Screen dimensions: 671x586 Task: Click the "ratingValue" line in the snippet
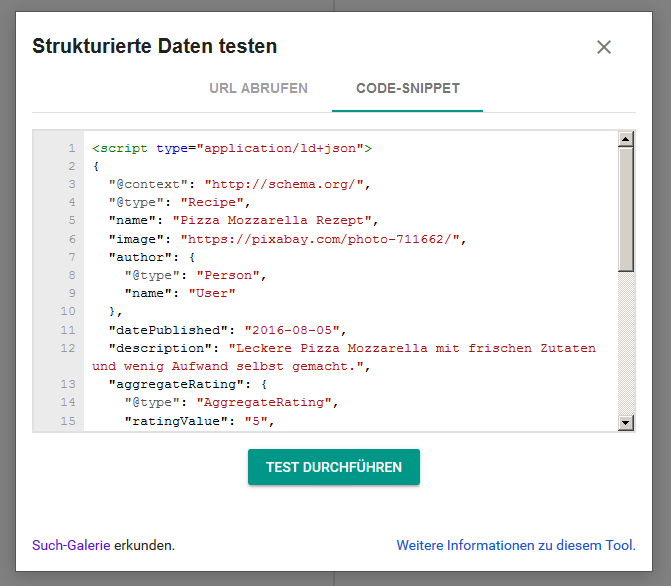pos(199,421)
